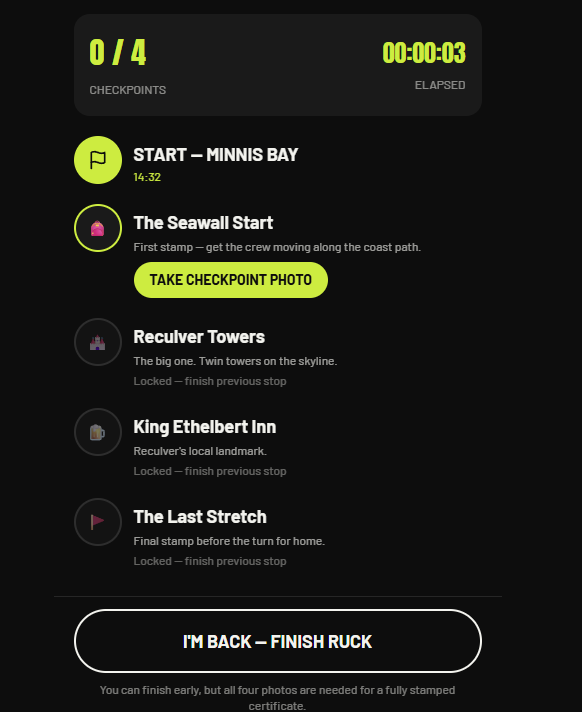The height and width of the screenshot is (712, 582).
Task: Click the beer mug icon for King Ethelbert Inn
Action: pyautogui.click(x=98, y=432)
